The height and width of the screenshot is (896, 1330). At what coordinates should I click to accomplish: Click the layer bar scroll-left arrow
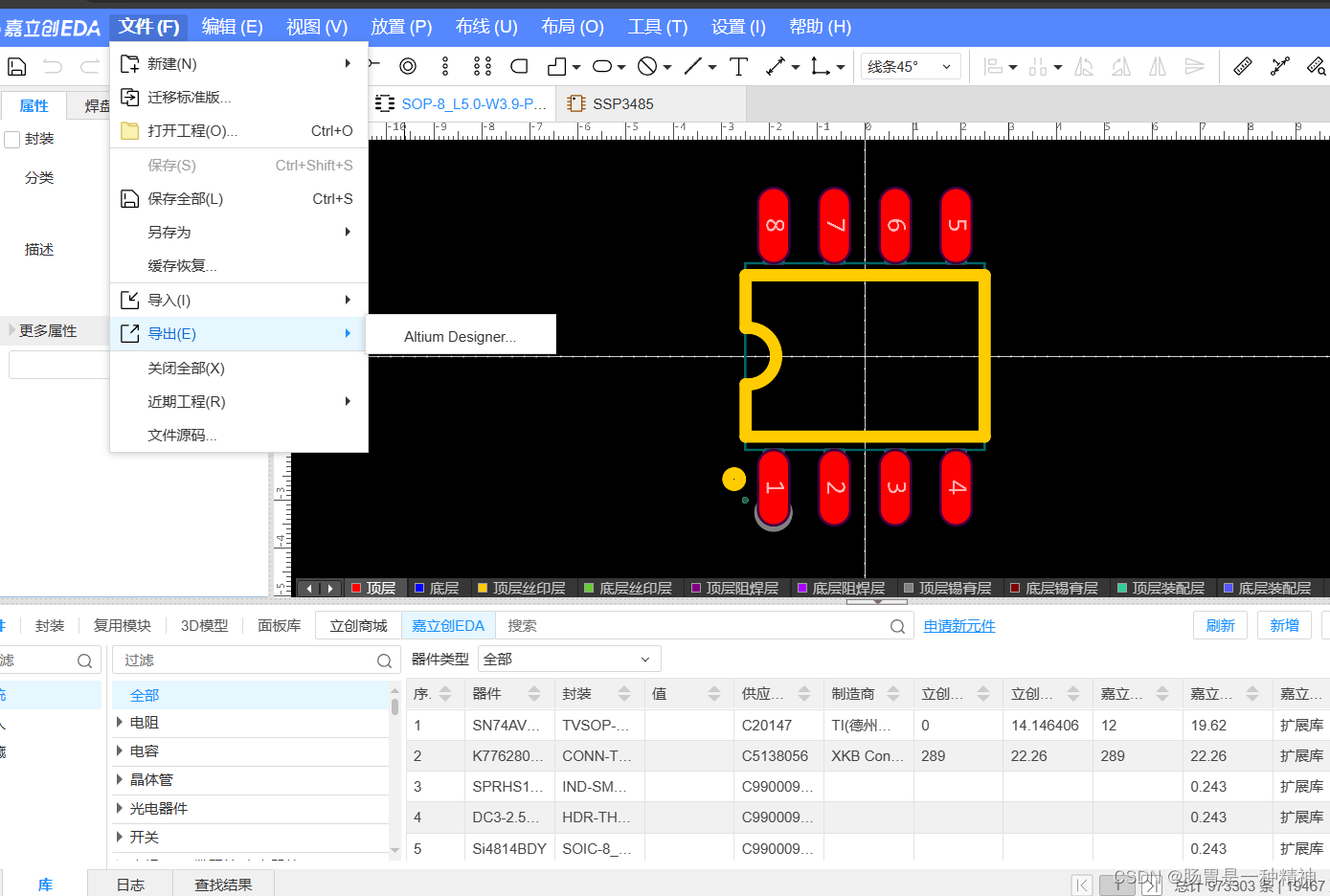pyautogui.click(x=309, y=589)
